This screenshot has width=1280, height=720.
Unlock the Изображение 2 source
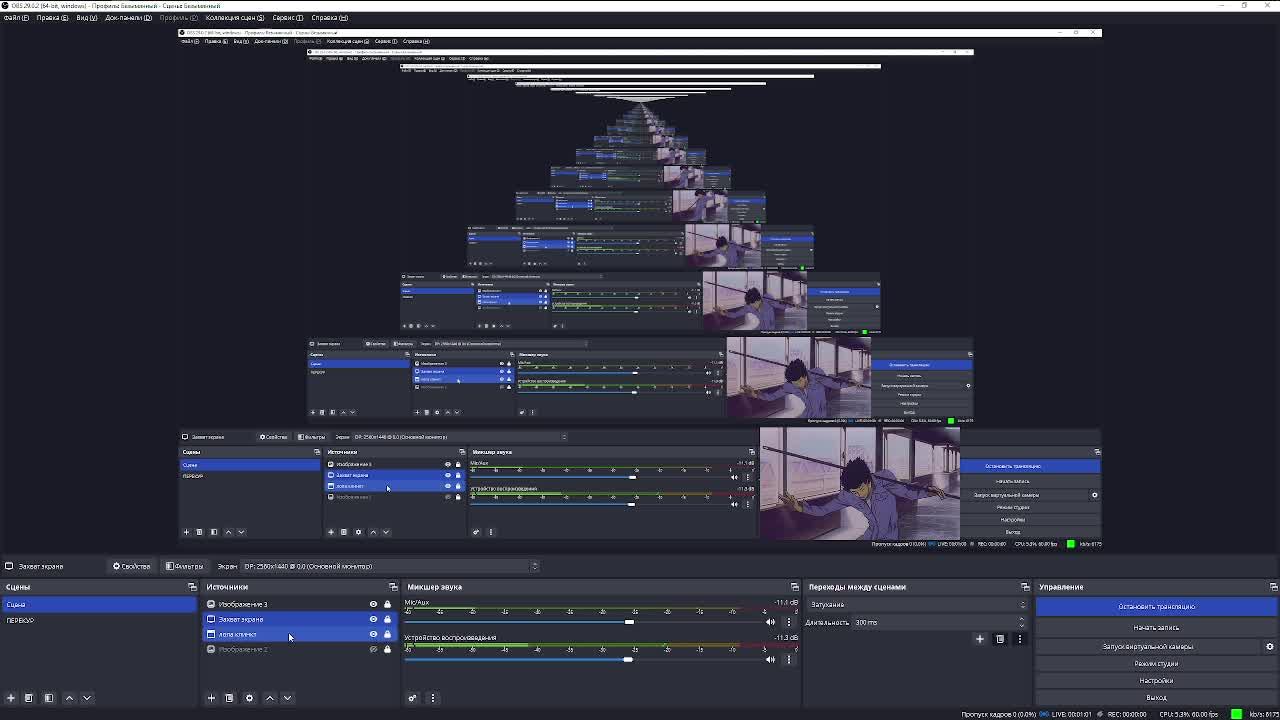[x=387, y=649]
